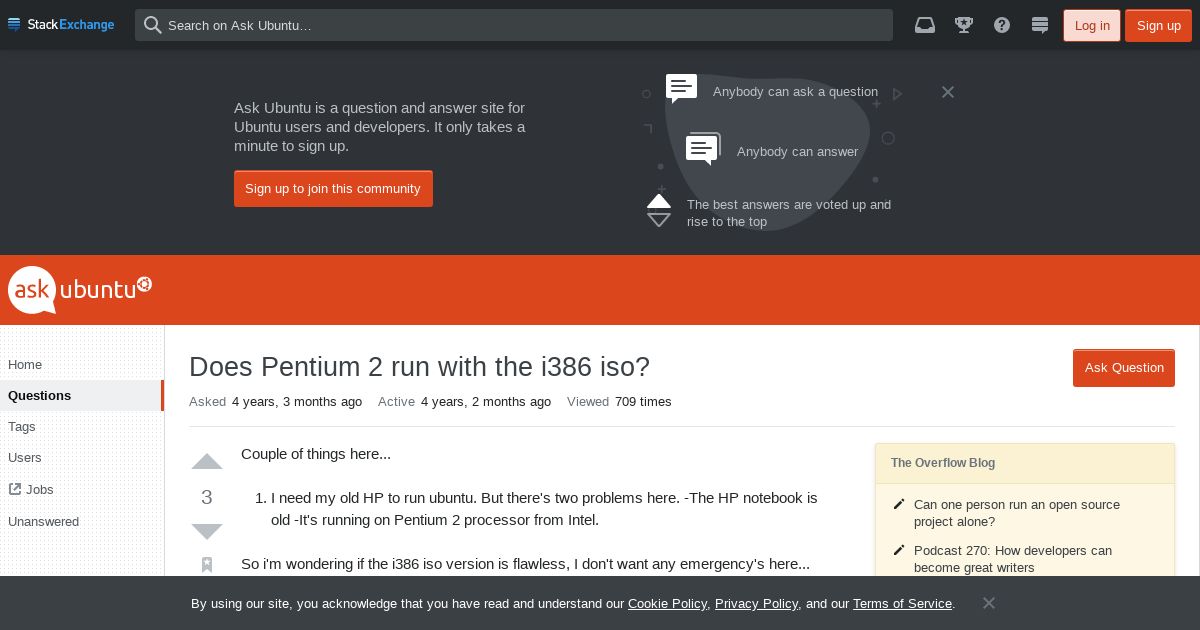This screenshot has width=1200, height=630.
Task: Open the help question-mark icon
Action: (x=1002, y=25)
